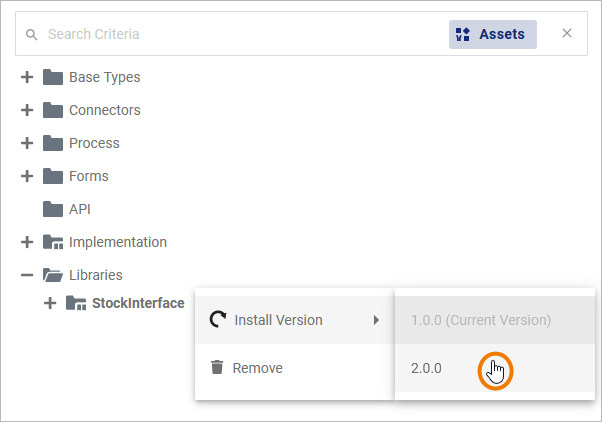602x422 pixels.
Task: Click the open Libraries folder icon
Action: pos(53,275)
